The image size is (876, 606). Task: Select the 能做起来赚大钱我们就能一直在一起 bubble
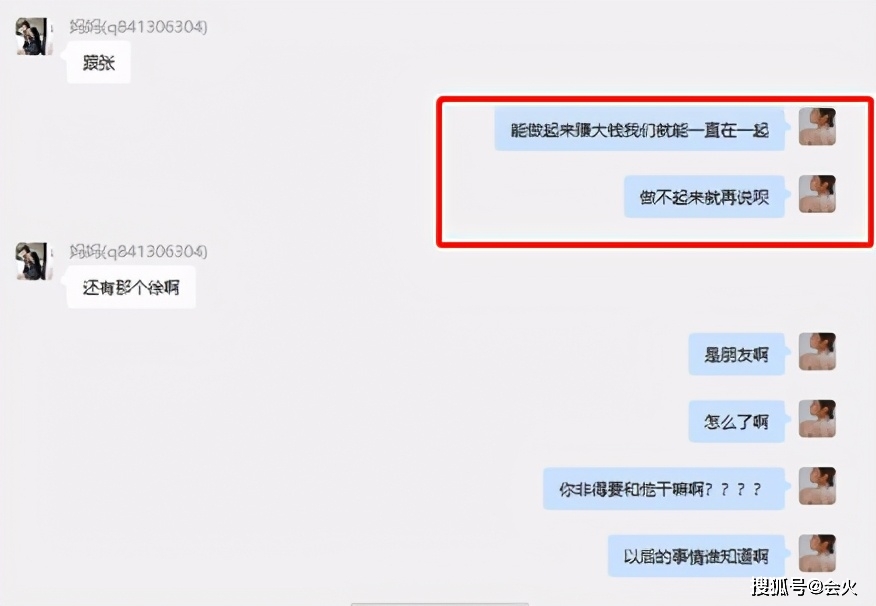640,130
